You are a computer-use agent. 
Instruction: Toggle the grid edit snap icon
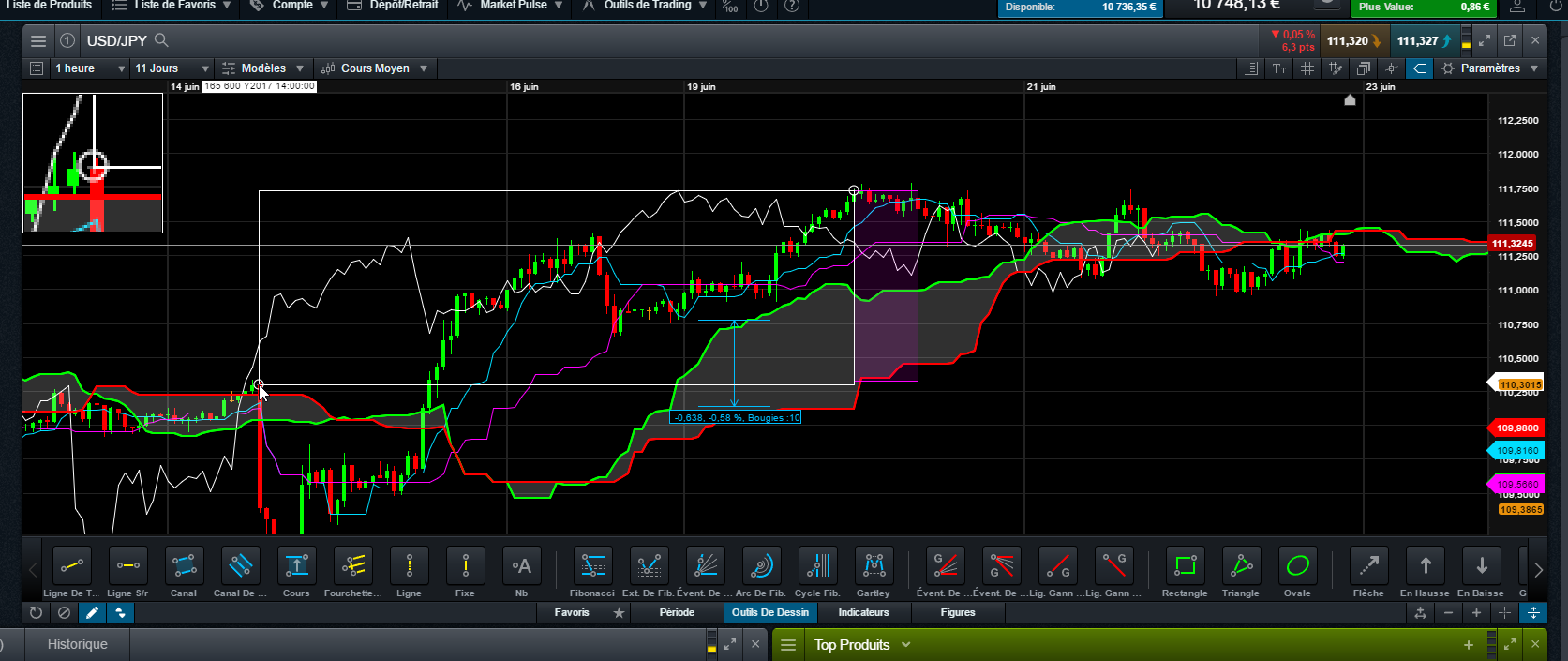pyautogui.click(x=1336, y=68)
